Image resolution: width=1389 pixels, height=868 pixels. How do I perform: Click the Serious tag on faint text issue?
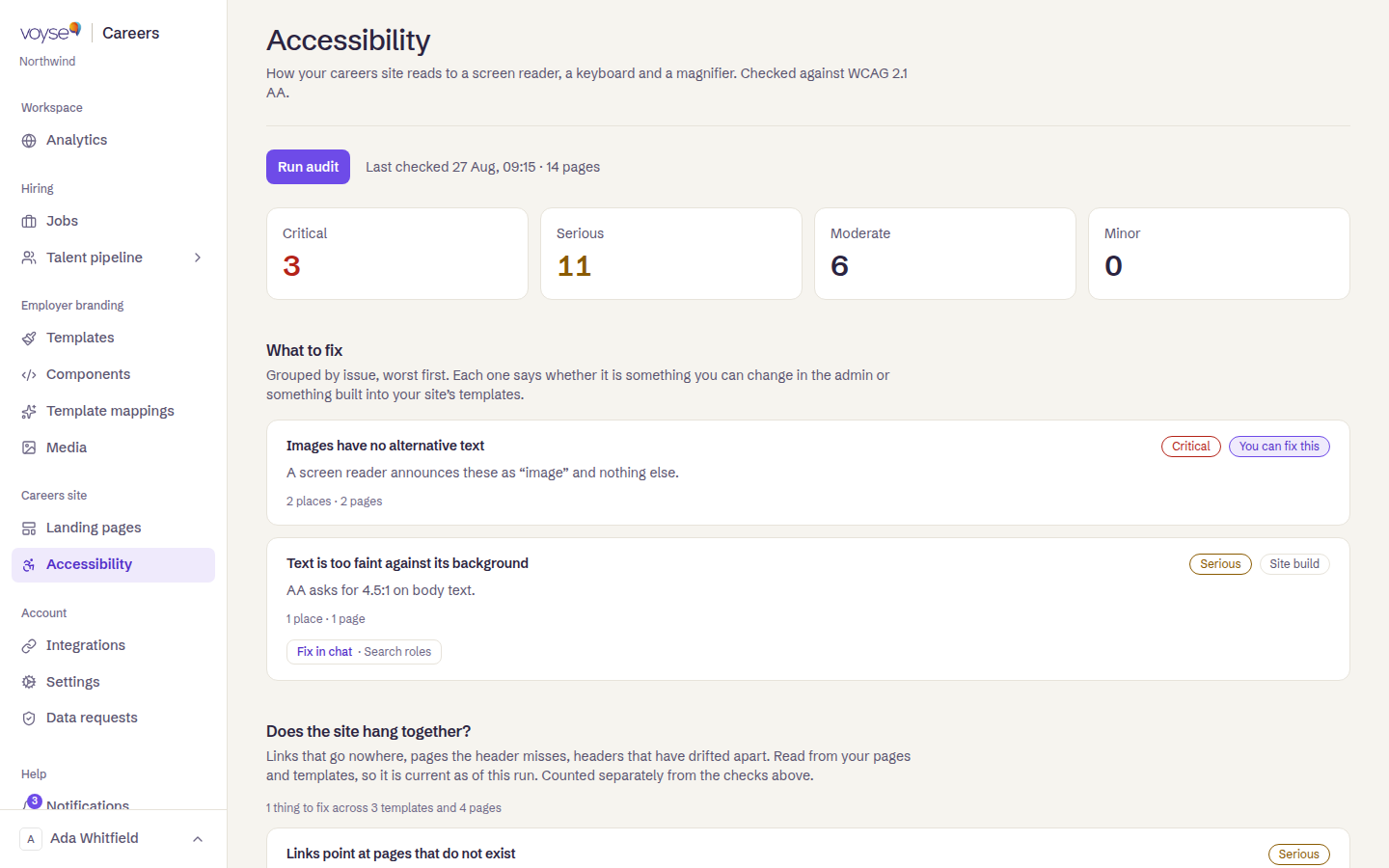[1220, 564]
